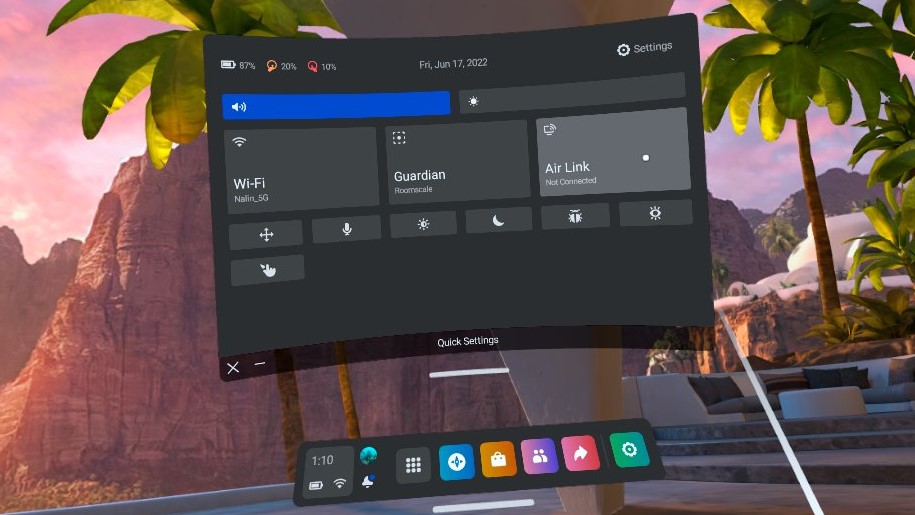Click the Wi-Fi icon in dock status
915x515 pixels.
tap(340, 484)
